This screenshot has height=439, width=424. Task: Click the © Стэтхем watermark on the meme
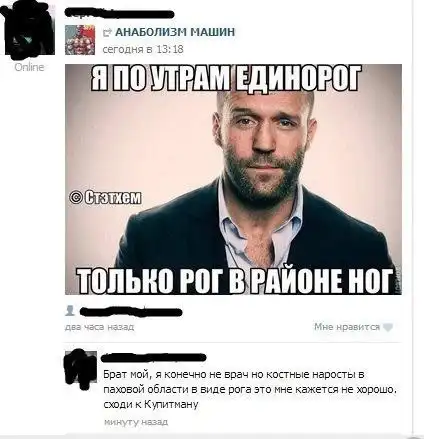click(x=105, y=197)
